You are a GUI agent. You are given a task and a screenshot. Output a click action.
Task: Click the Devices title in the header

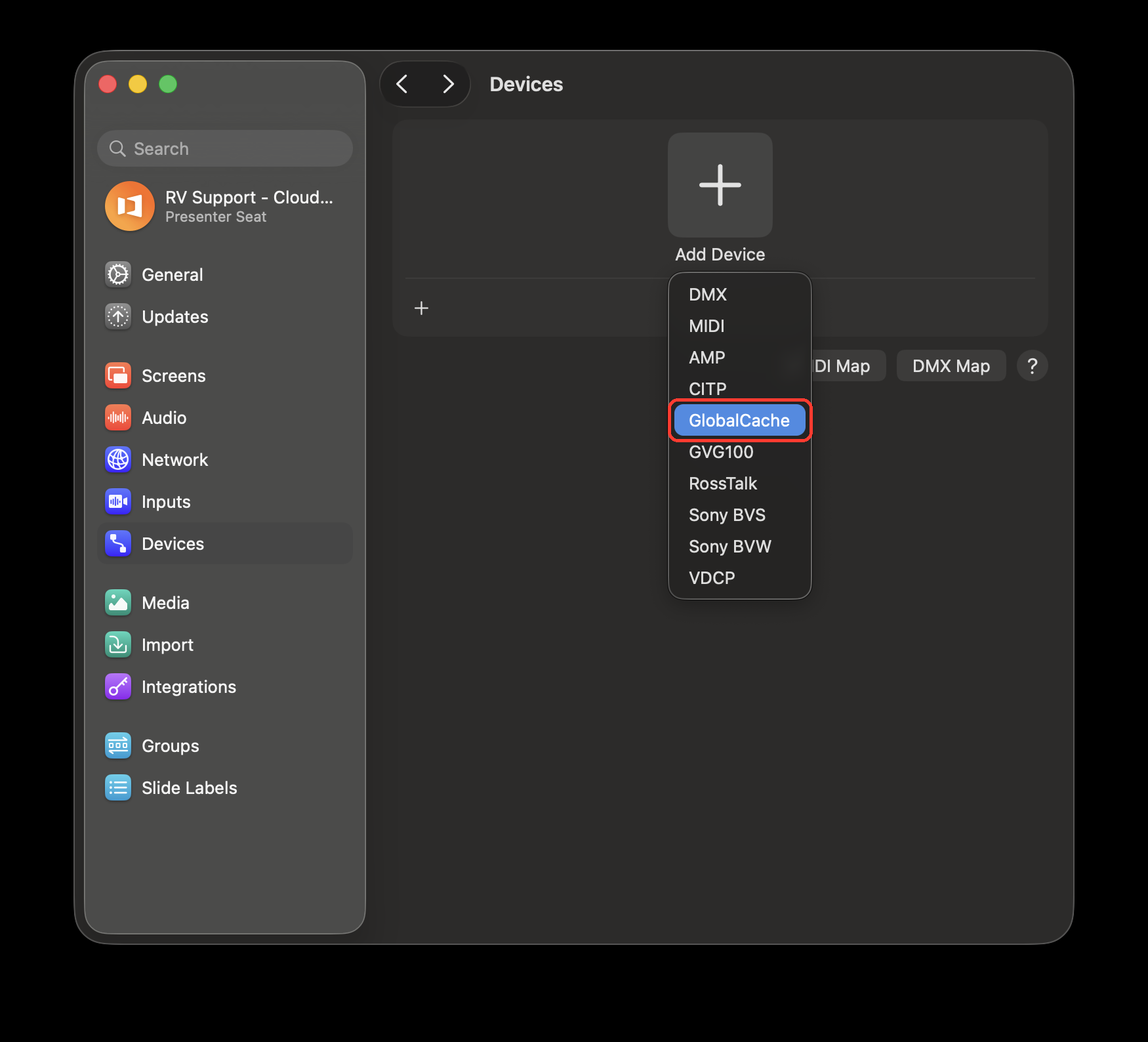[526, 85]
